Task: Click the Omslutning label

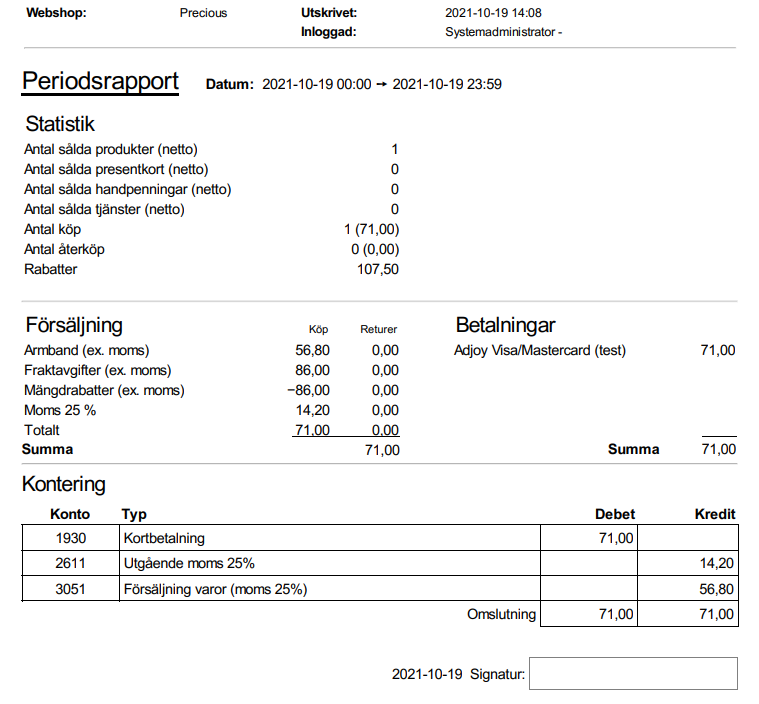Action: (501, 614)
